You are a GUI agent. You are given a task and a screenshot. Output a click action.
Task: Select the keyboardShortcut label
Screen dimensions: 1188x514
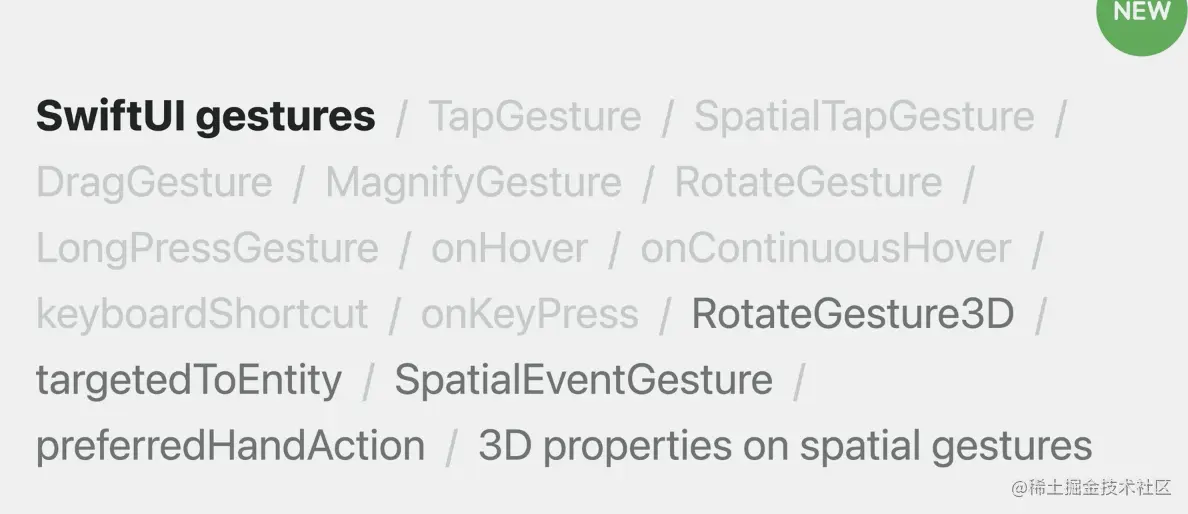[x=202, y=315]
